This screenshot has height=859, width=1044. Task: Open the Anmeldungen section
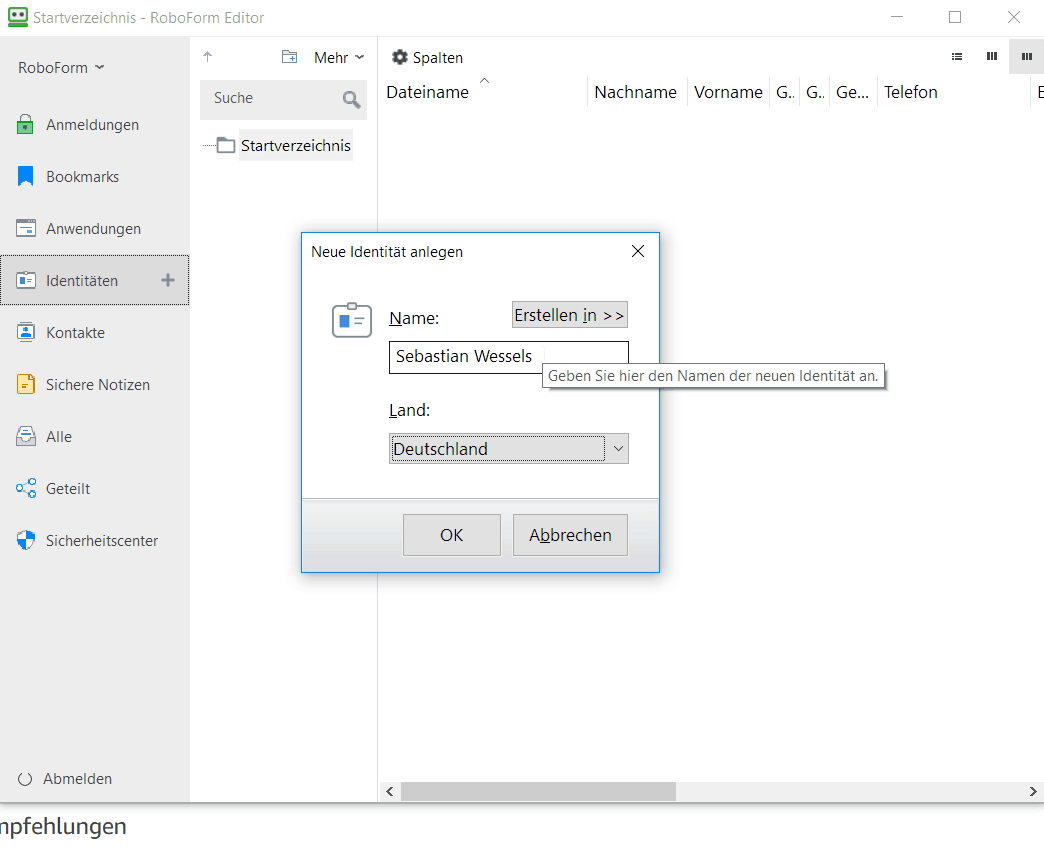tap(95, 125)
